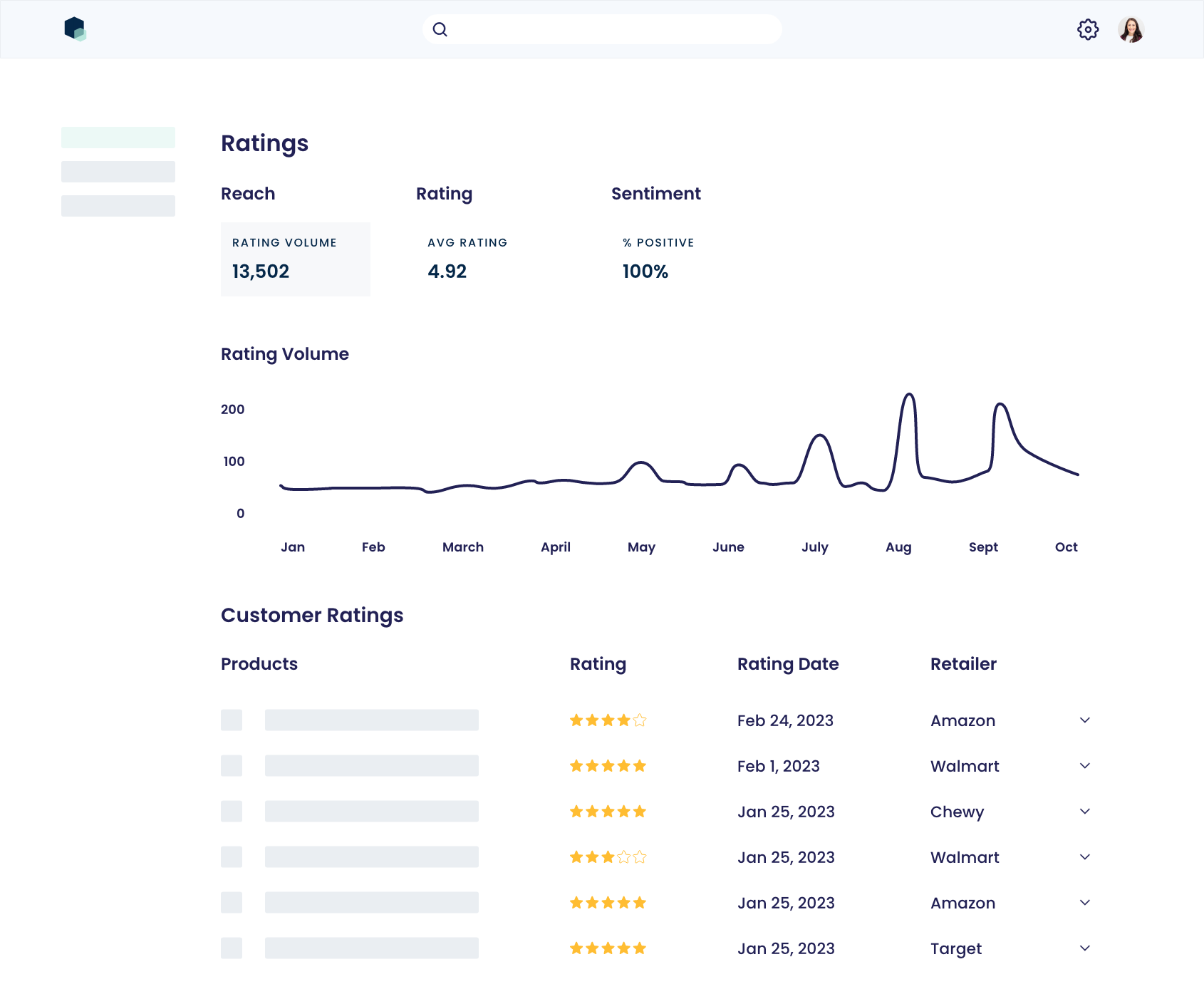Expand the Feb 1 Walmart rating row
The image size is (1204, 999).
1084,766
